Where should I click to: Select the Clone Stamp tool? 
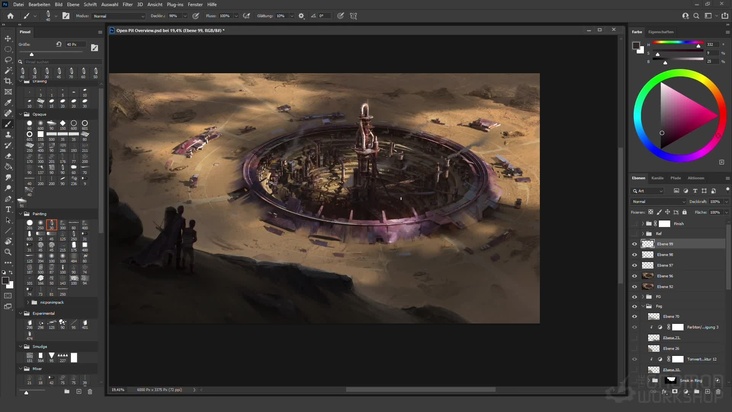point(8,135)
